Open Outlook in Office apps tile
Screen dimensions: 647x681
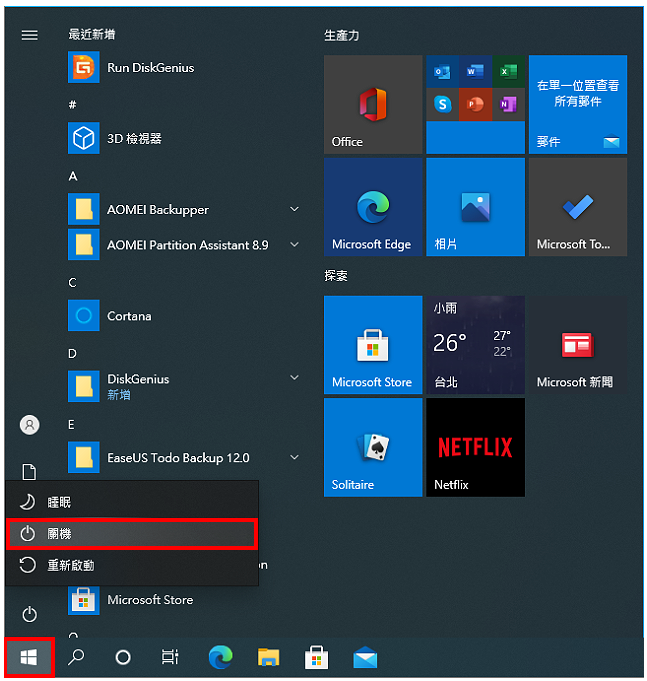pos(442,72)
